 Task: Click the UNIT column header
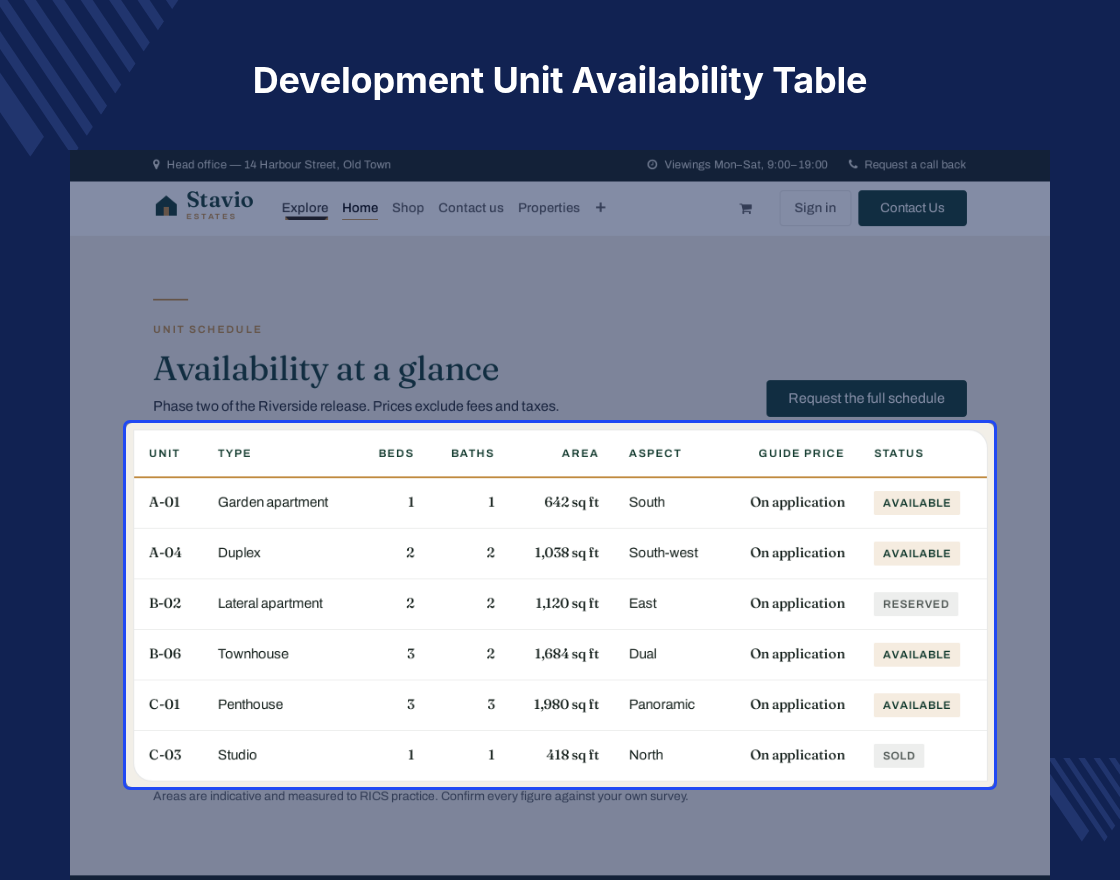[164, 454]
